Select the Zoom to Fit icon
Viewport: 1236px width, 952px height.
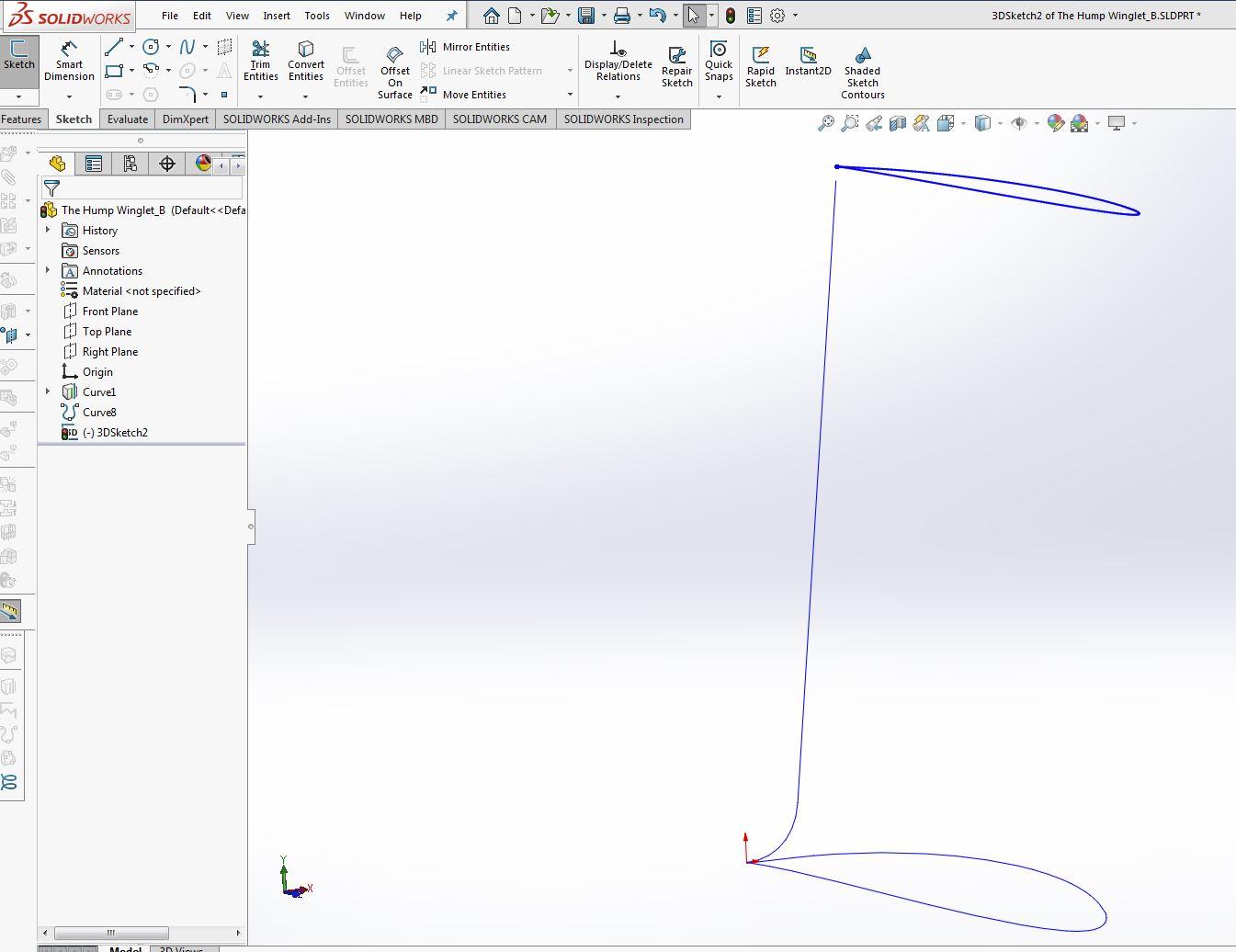827,122
